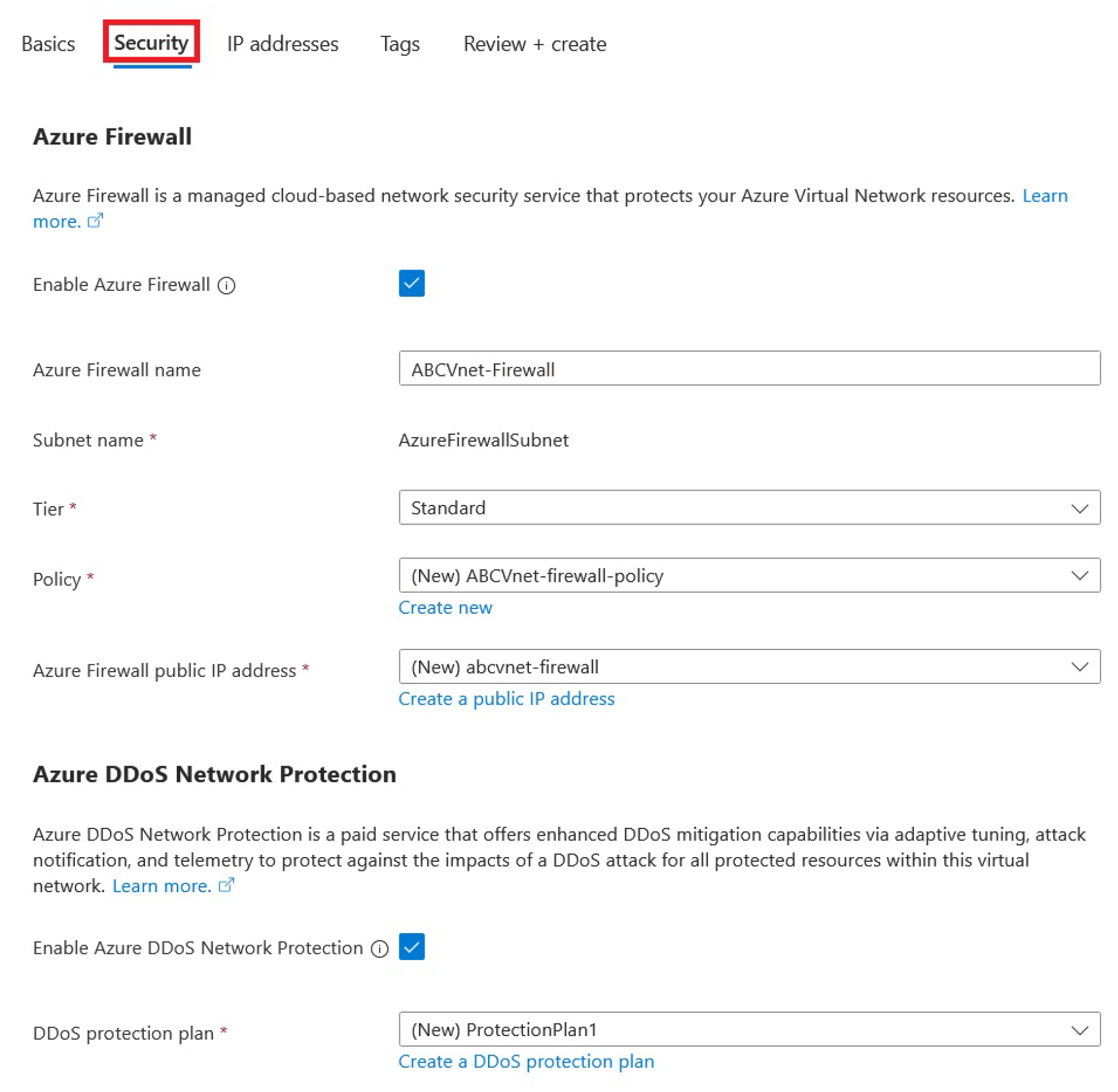Click external link icon after DDoS Learn more
Image resolution: width=1118 pixels, height=1092 pixels.
[x=226, y=886]
